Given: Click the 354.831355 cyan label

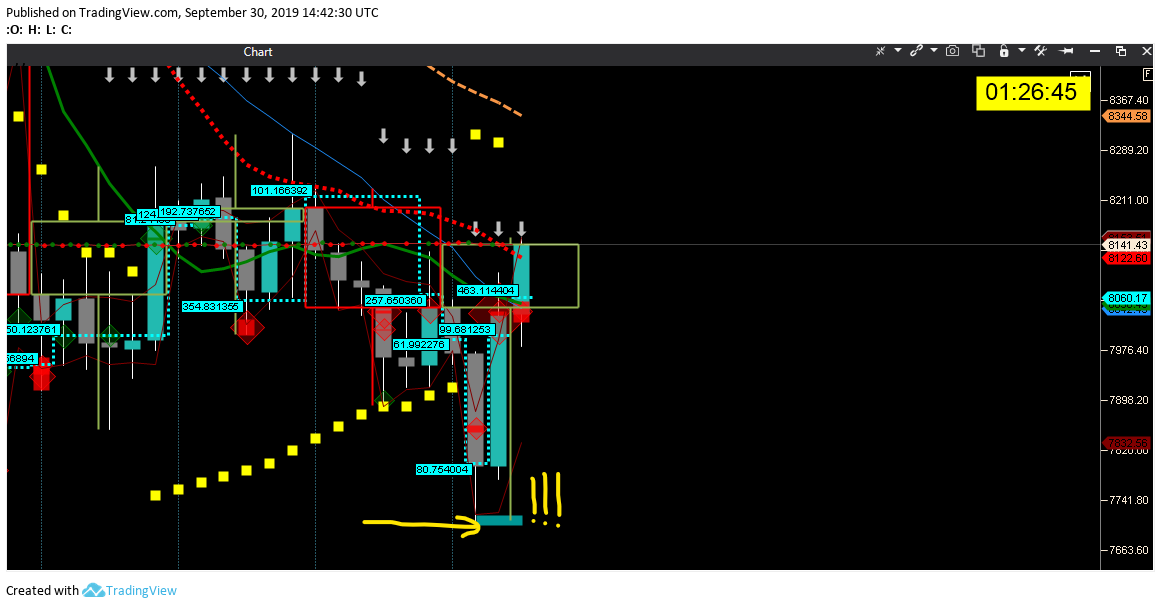Looking at the screenshot, I should pos(211,307).
